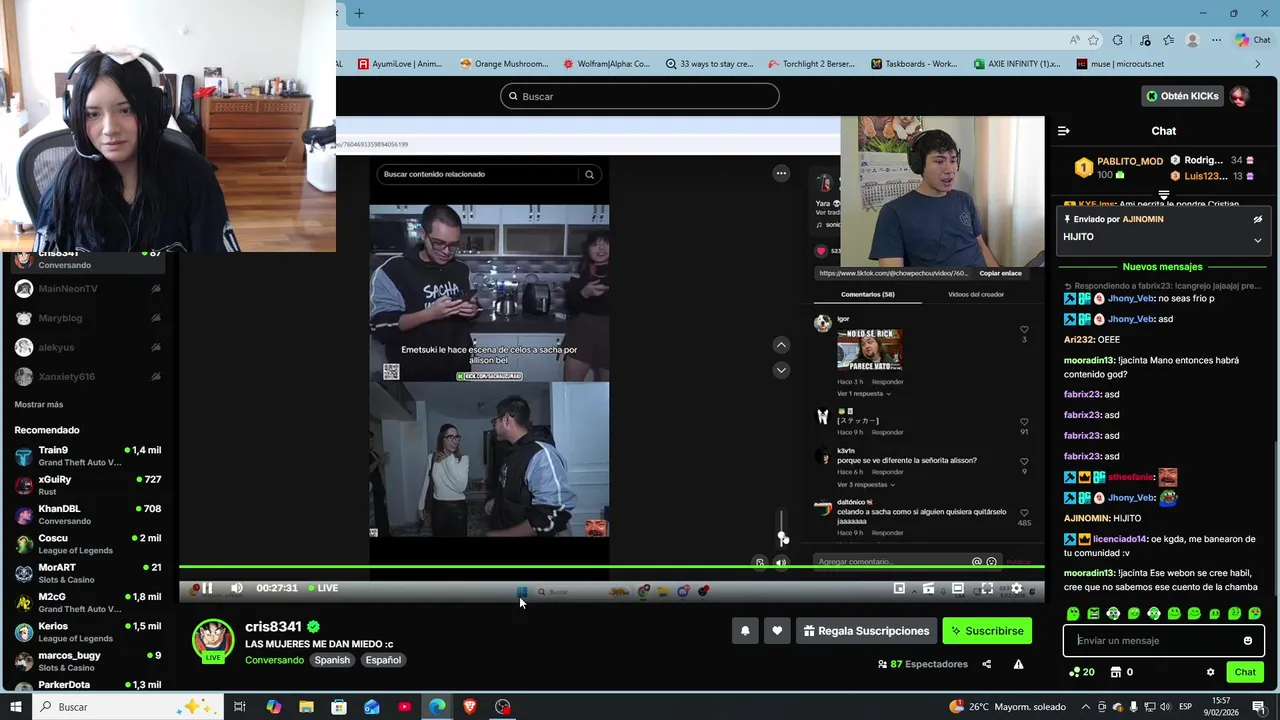The image size is (1280, 720).
Task: Open Train9 recommended channel
Action: pyautogui.click(x=89, y=456)
